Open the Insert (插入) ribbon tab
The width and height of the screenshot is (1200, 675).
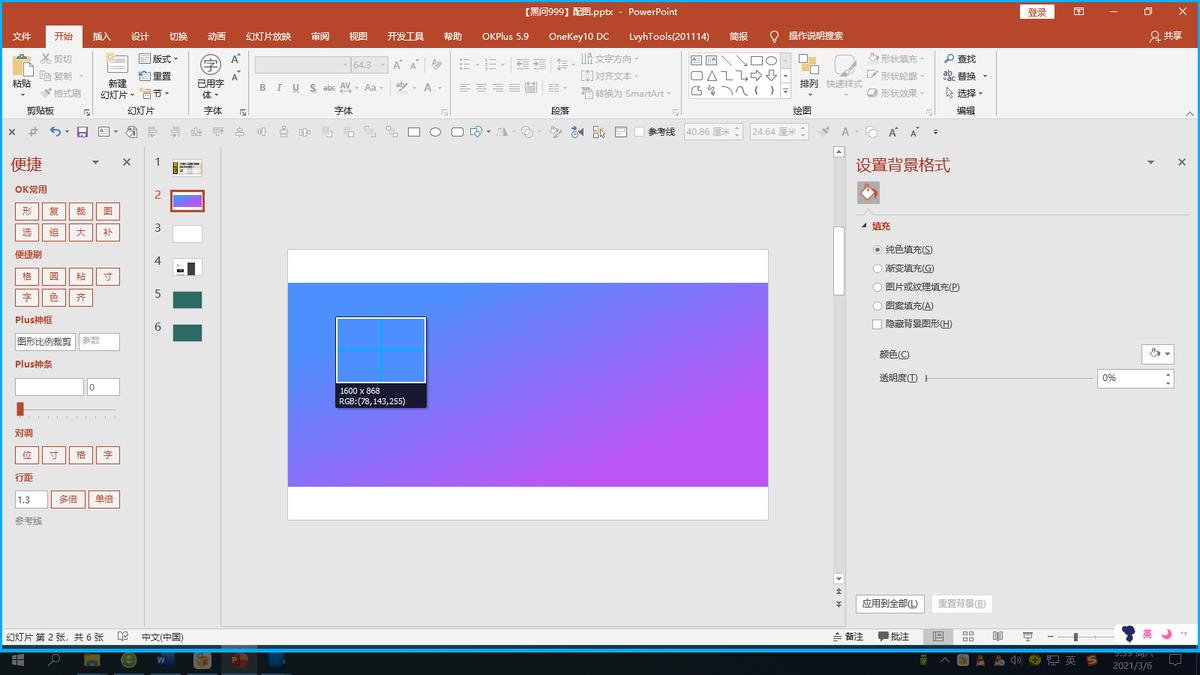point(102,36)
